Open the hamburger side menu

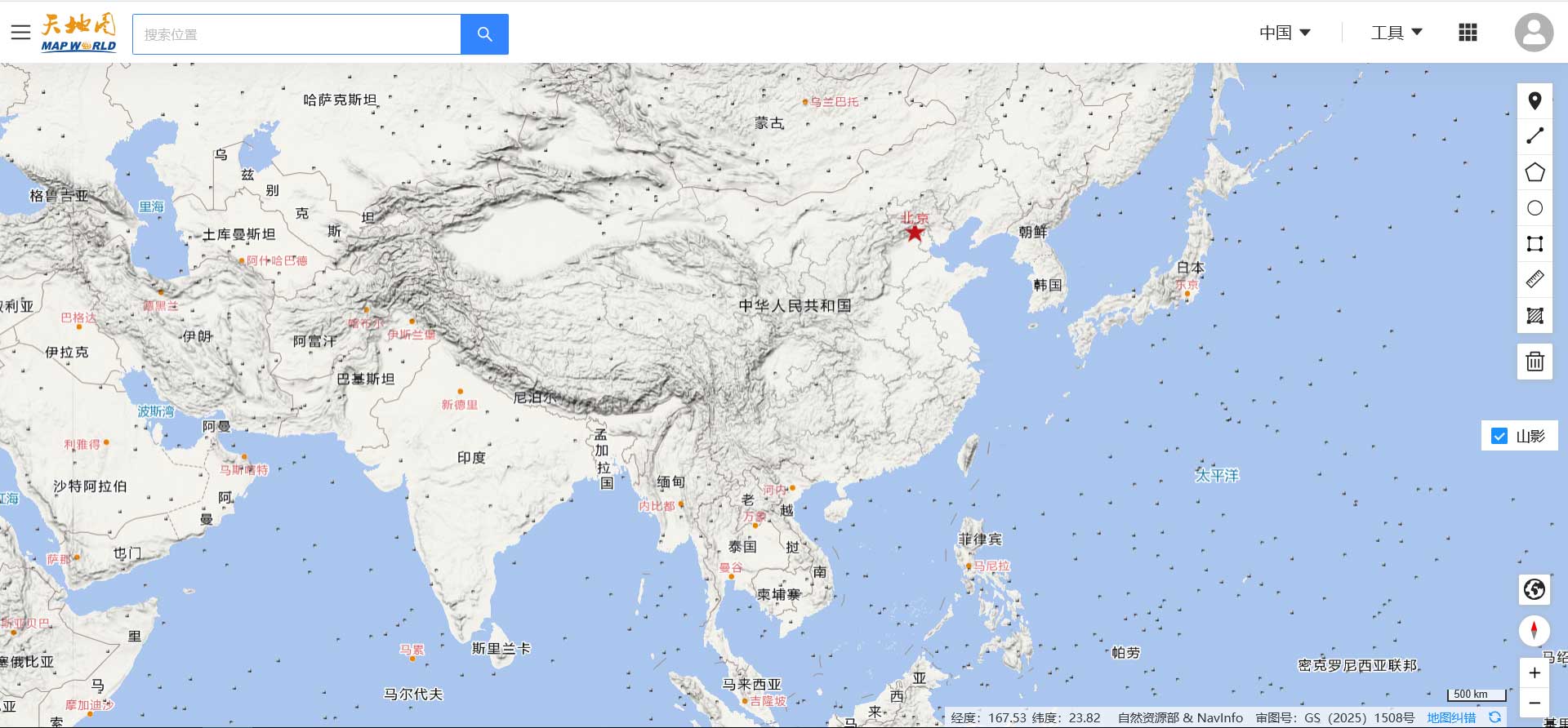20,33
